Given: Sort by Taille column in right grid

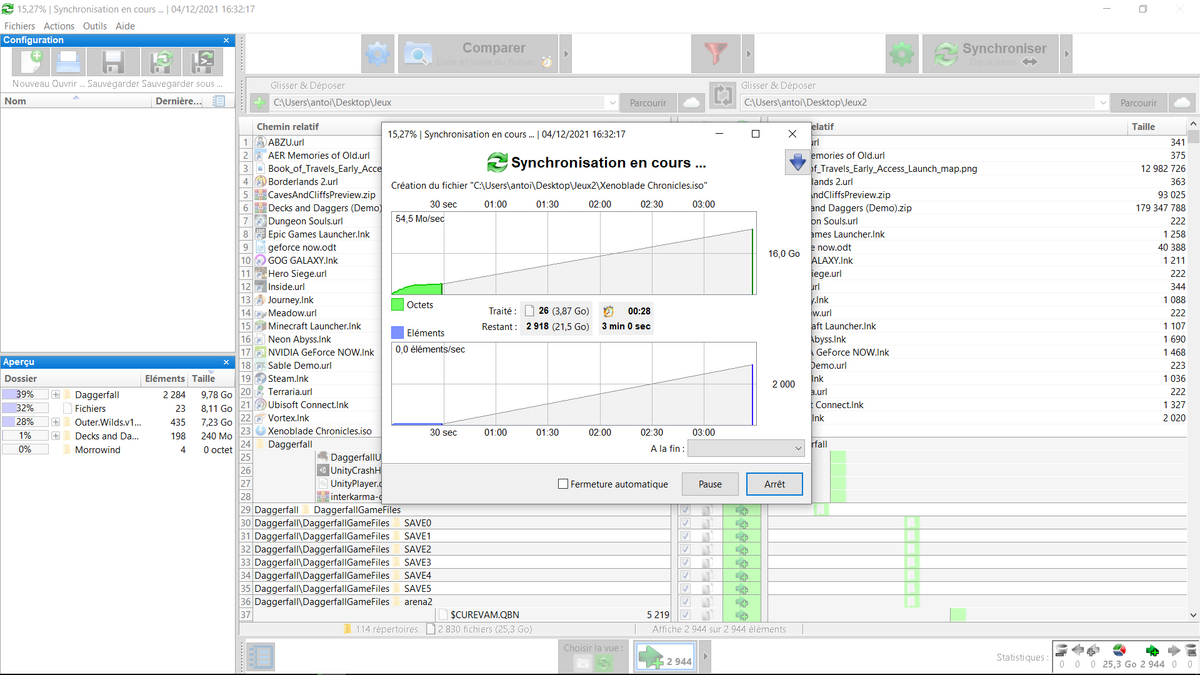Looking at the screenshot, I should point(1156,127).
